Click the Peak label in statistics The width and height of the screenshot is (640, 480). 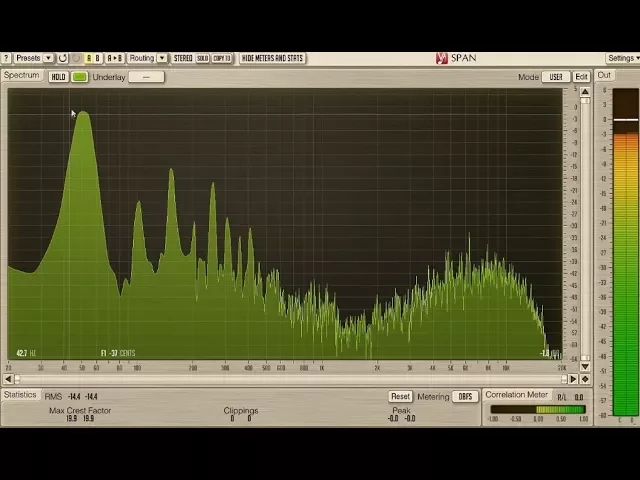coord(401,410)
